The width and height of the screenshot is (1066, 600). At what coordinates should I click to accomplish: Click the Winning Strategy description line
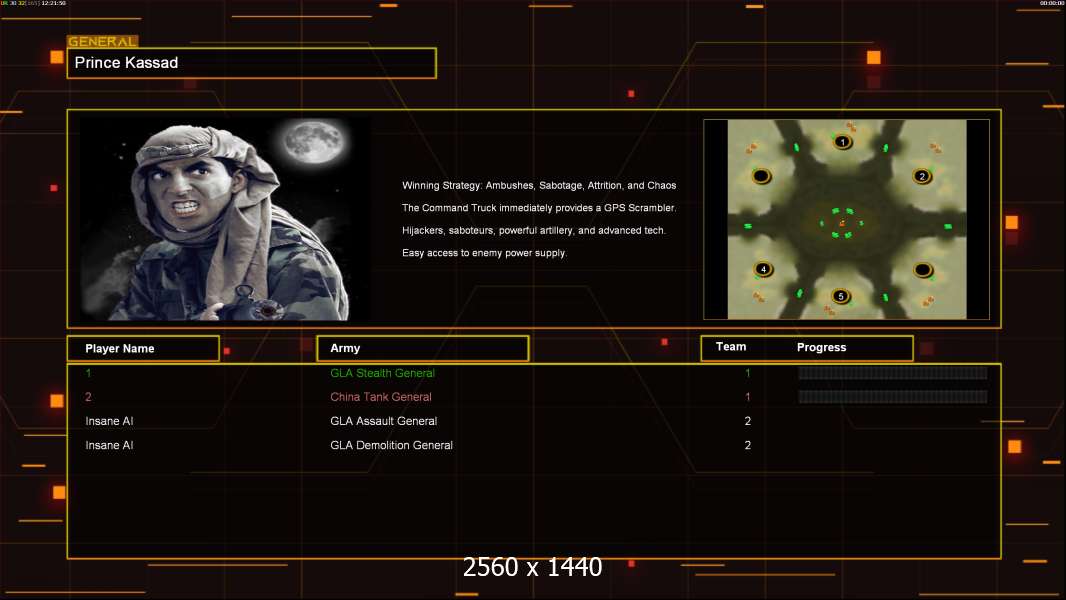point(539,186)
